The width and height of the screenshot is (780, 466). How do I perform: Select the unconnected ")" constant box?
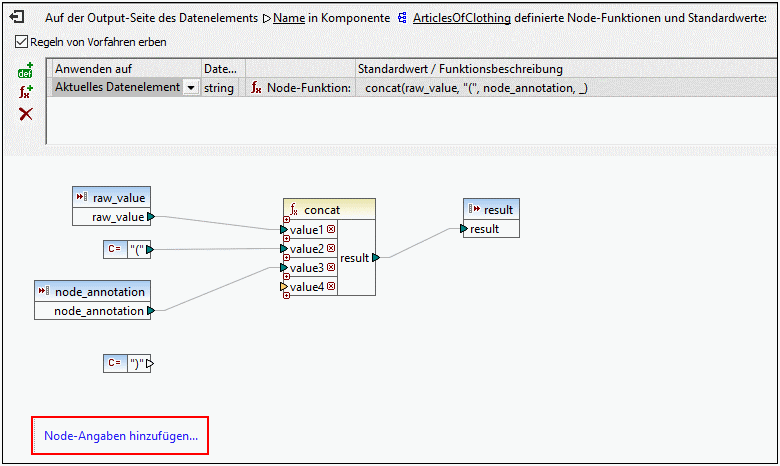click(x=129, y=364)
